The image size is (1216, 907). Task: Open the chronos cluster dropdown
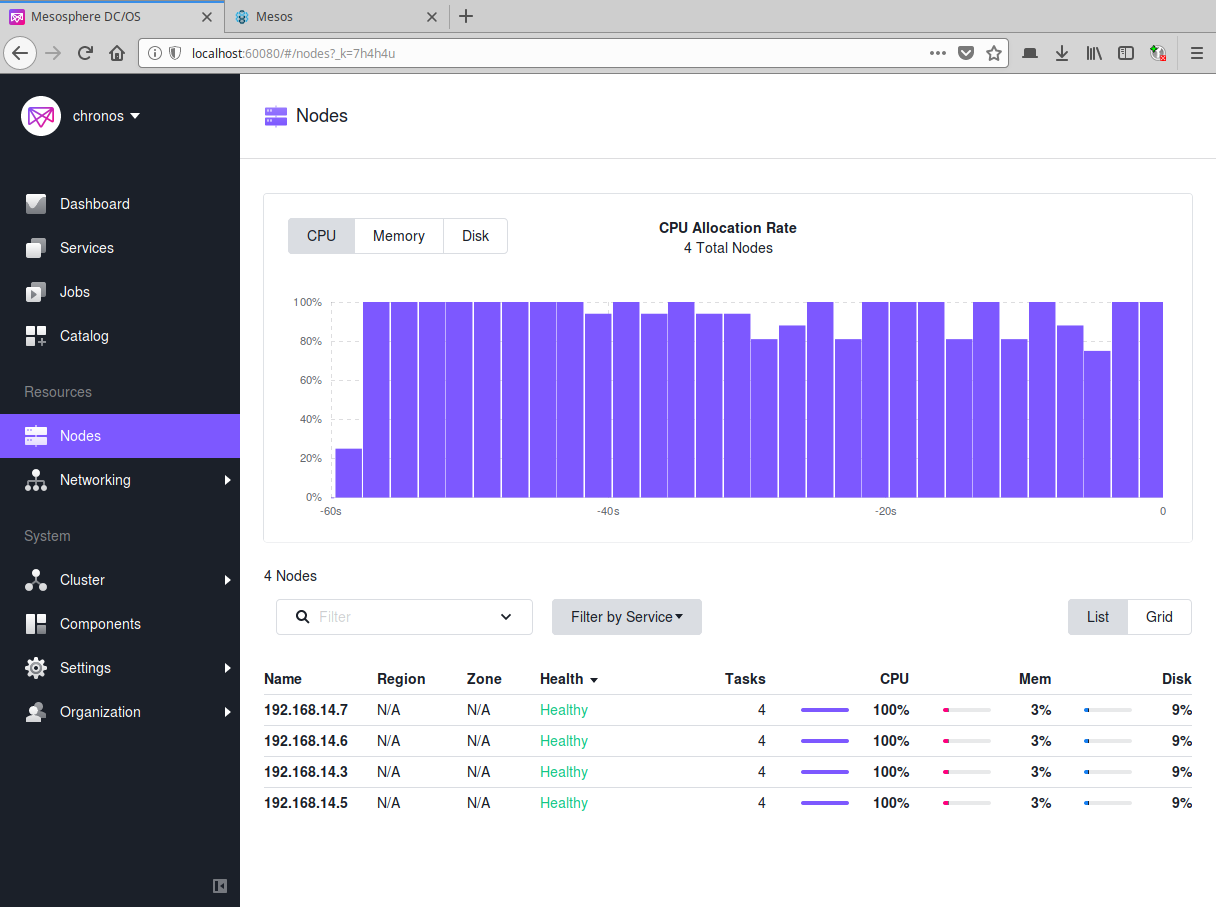(107, 116)
